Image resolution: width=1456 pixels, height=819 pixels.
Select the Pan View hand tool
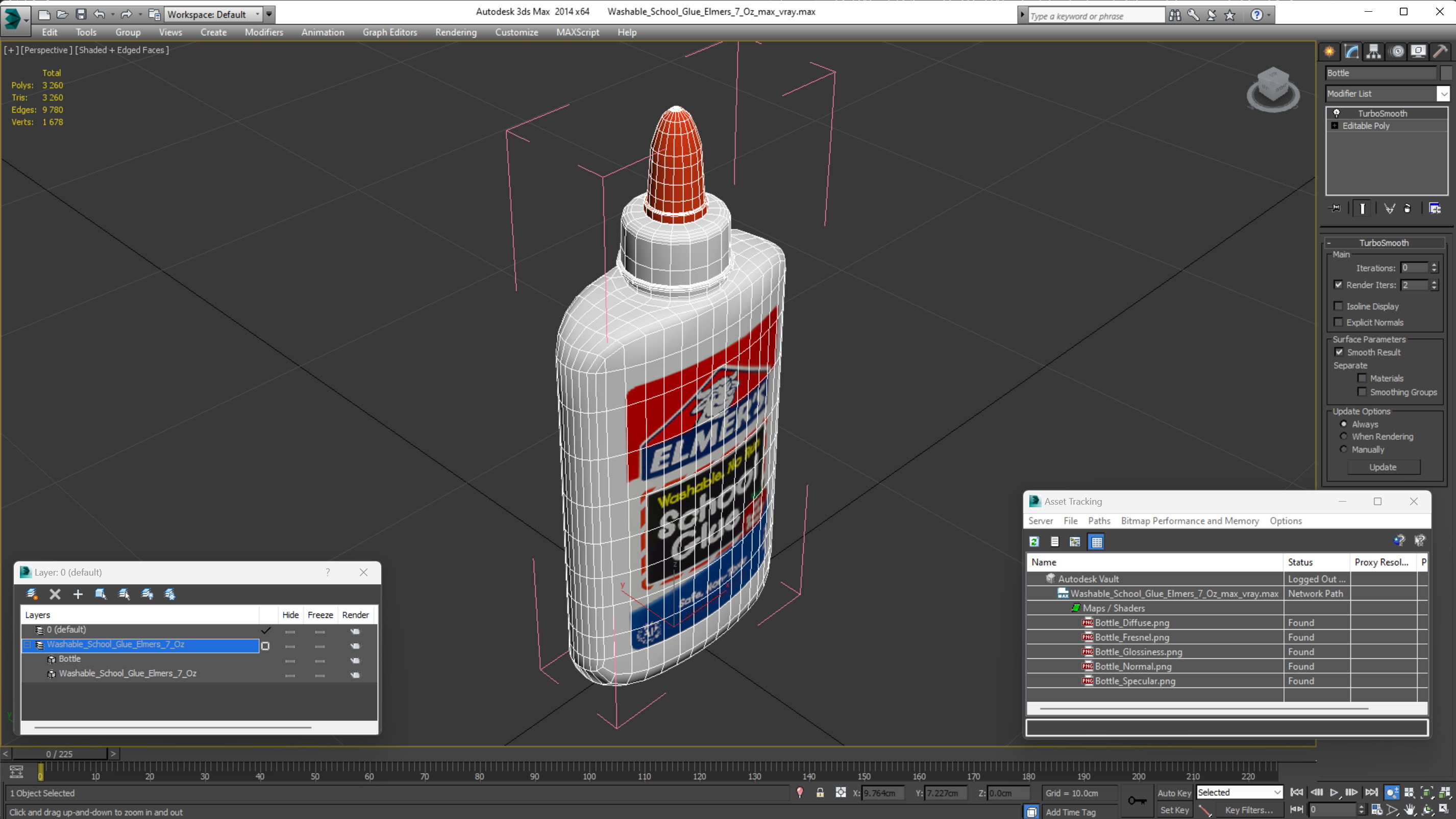[1410, 809]
